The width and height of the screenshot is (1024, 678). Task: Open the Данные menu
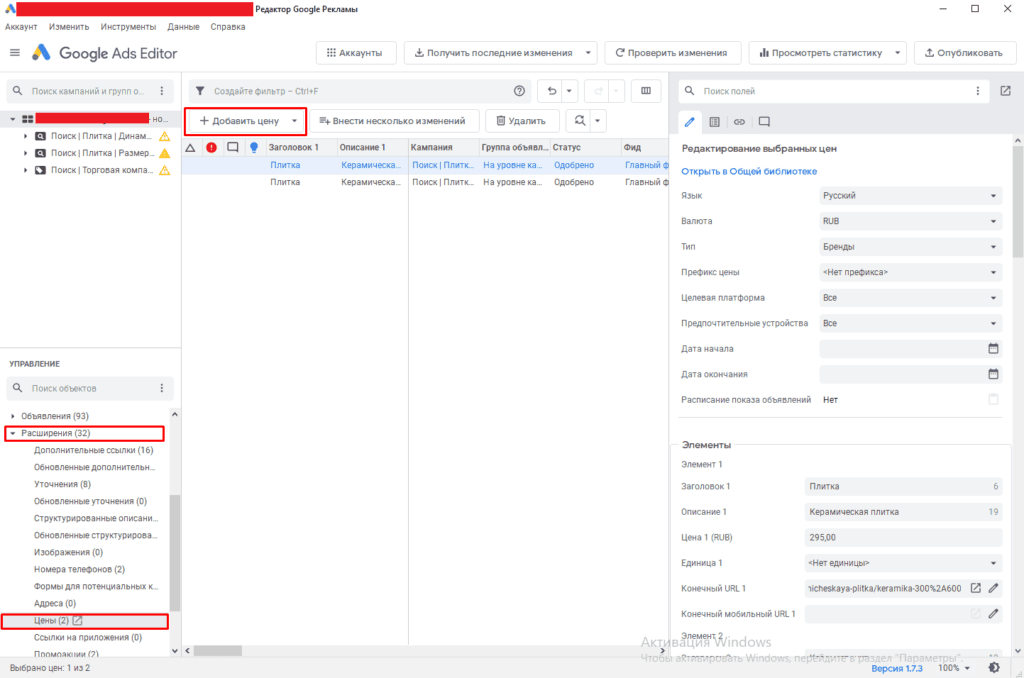tap(184, 27)
